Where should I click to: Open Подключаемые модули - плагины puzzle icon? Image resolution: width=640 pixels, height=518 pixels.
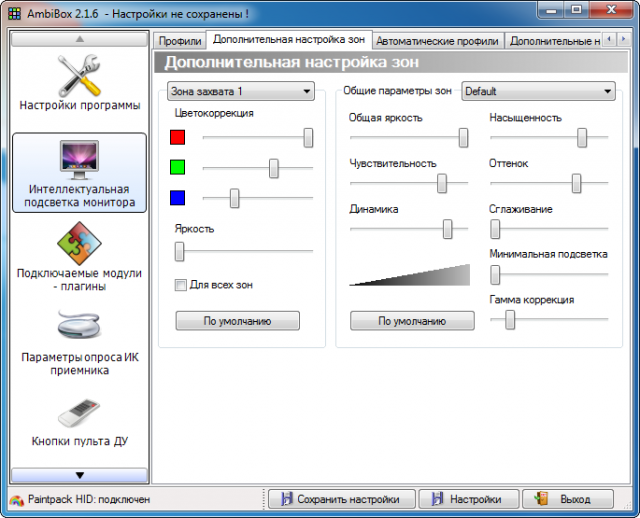[x=79, y=243]
